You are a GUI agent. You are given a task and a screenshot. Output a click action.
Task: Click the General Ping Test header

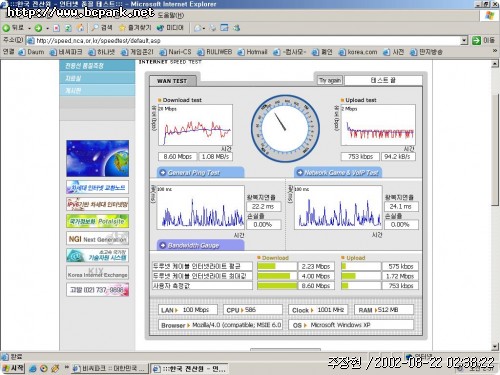coord(200,173)
